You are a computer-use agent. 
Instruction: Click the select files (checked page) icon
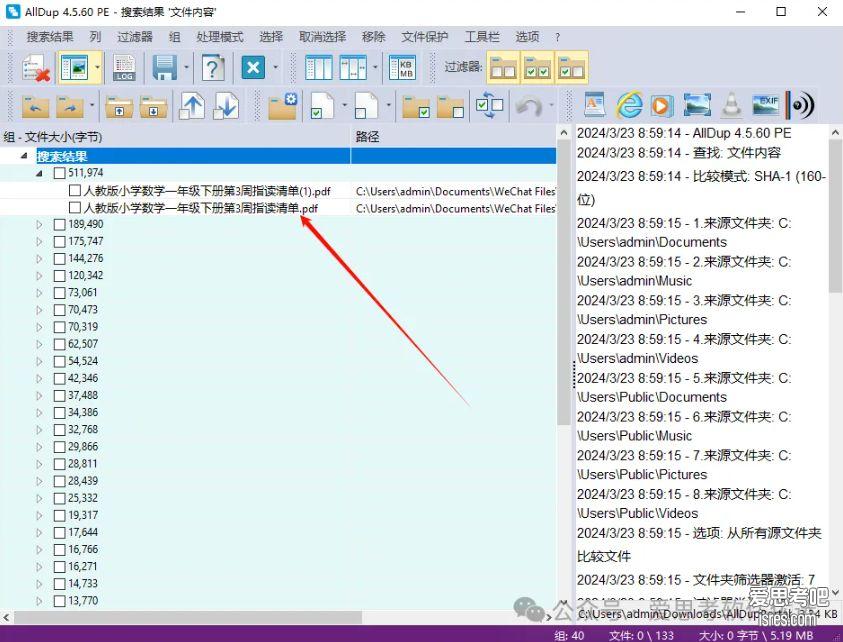[322, 105]
